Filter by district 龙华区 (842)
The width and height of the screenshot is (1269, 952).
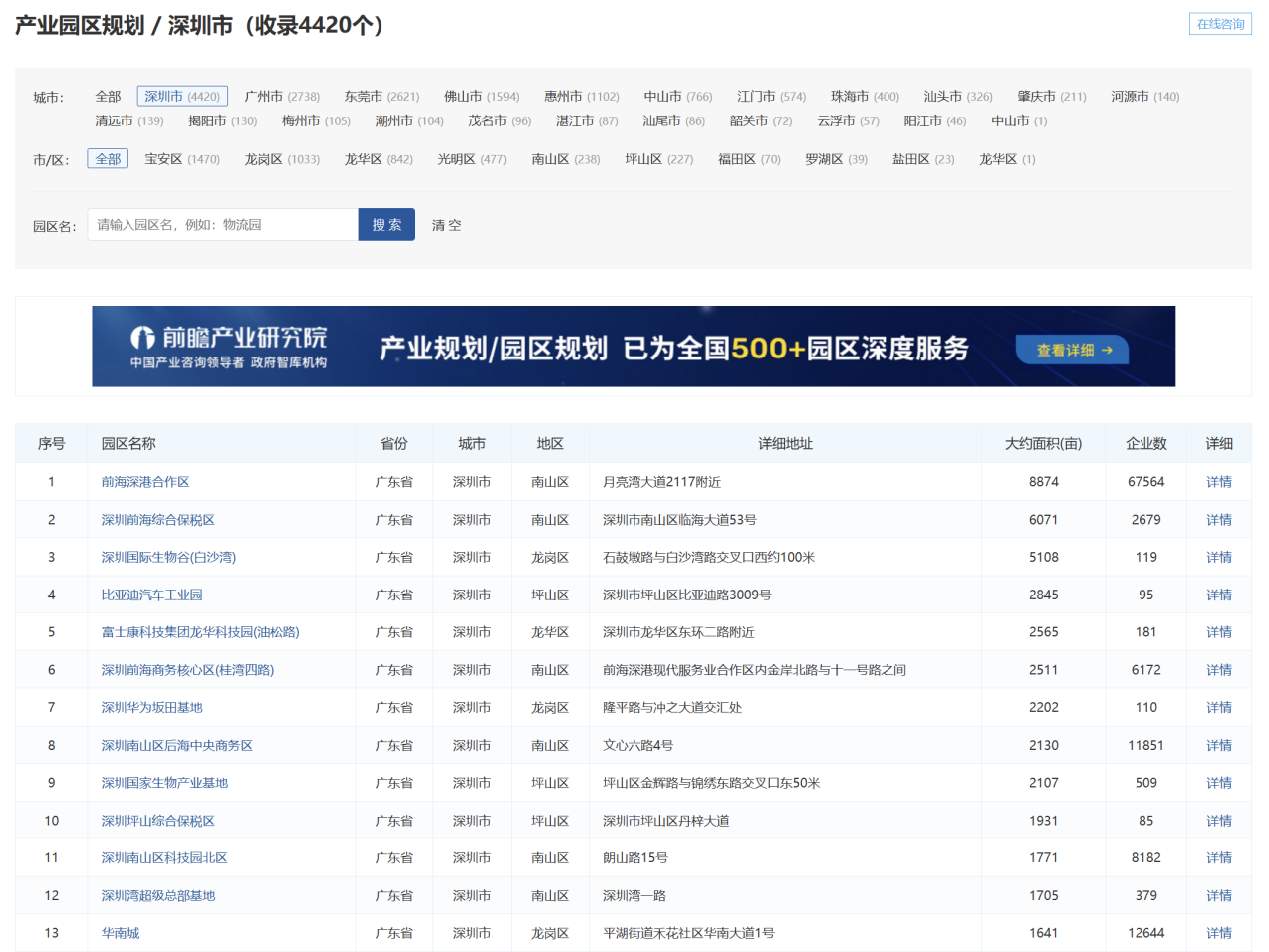[x=379, y=159]
